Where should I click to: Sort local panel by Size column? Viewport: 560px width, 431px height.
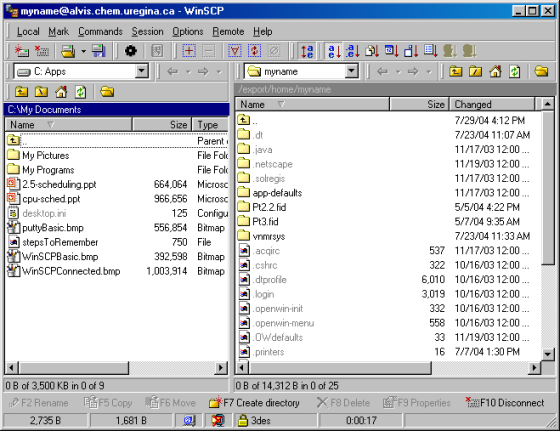pos(162,124)
